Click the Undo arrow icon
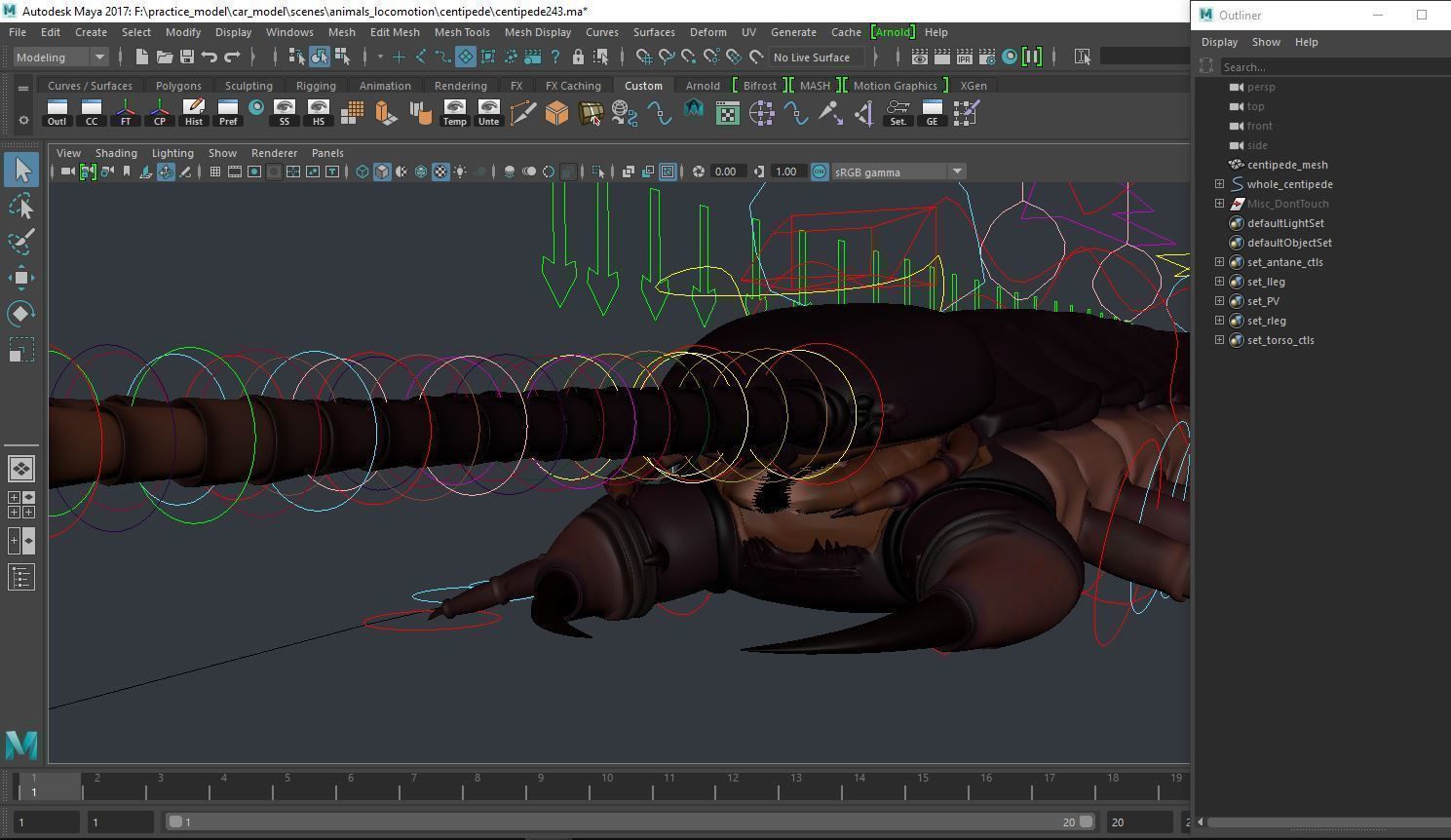This screenshot has height=840, width=1451. pyautogui.click(x=209, y=57)
